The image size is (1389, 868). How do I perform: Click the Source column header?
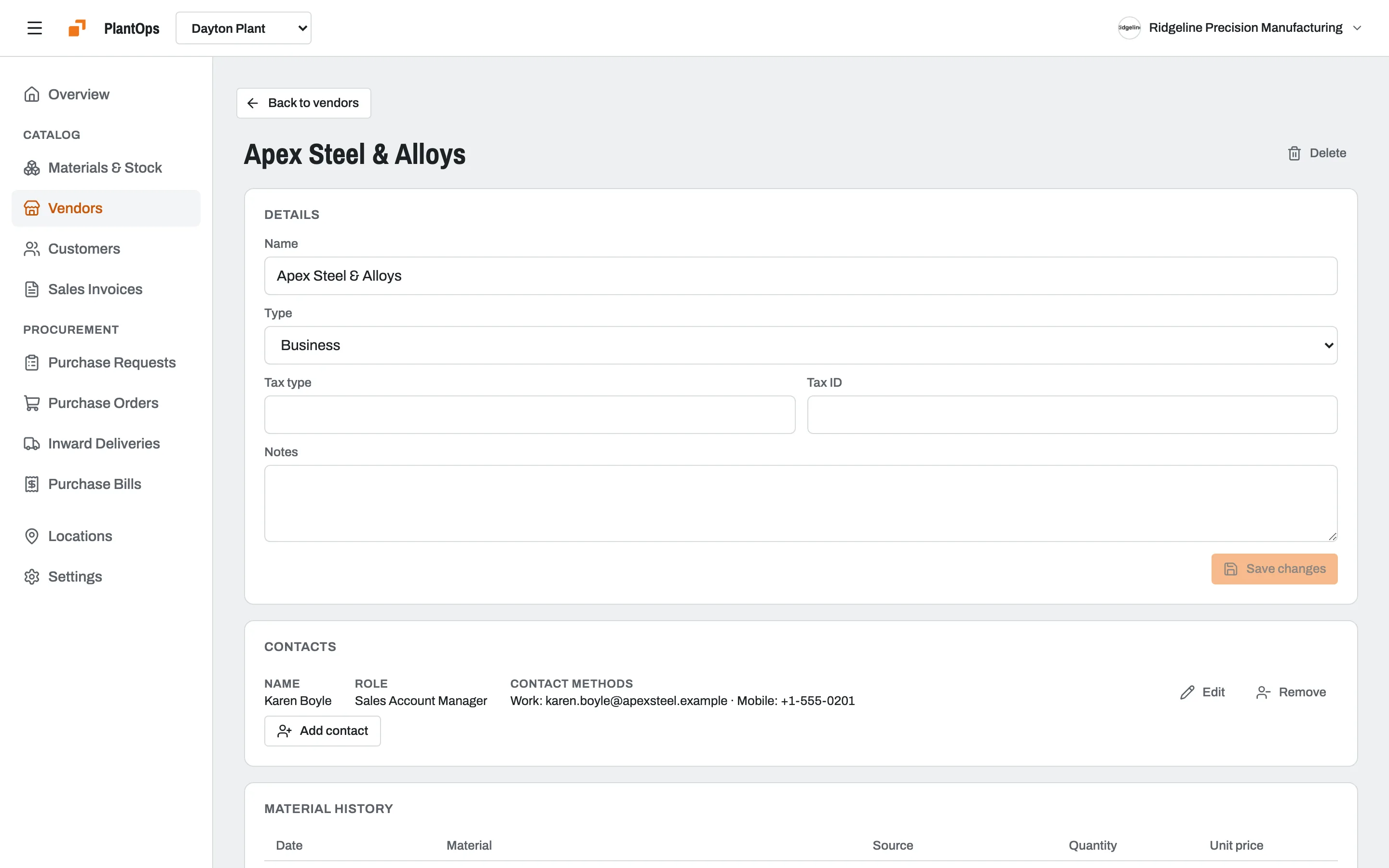893,846
